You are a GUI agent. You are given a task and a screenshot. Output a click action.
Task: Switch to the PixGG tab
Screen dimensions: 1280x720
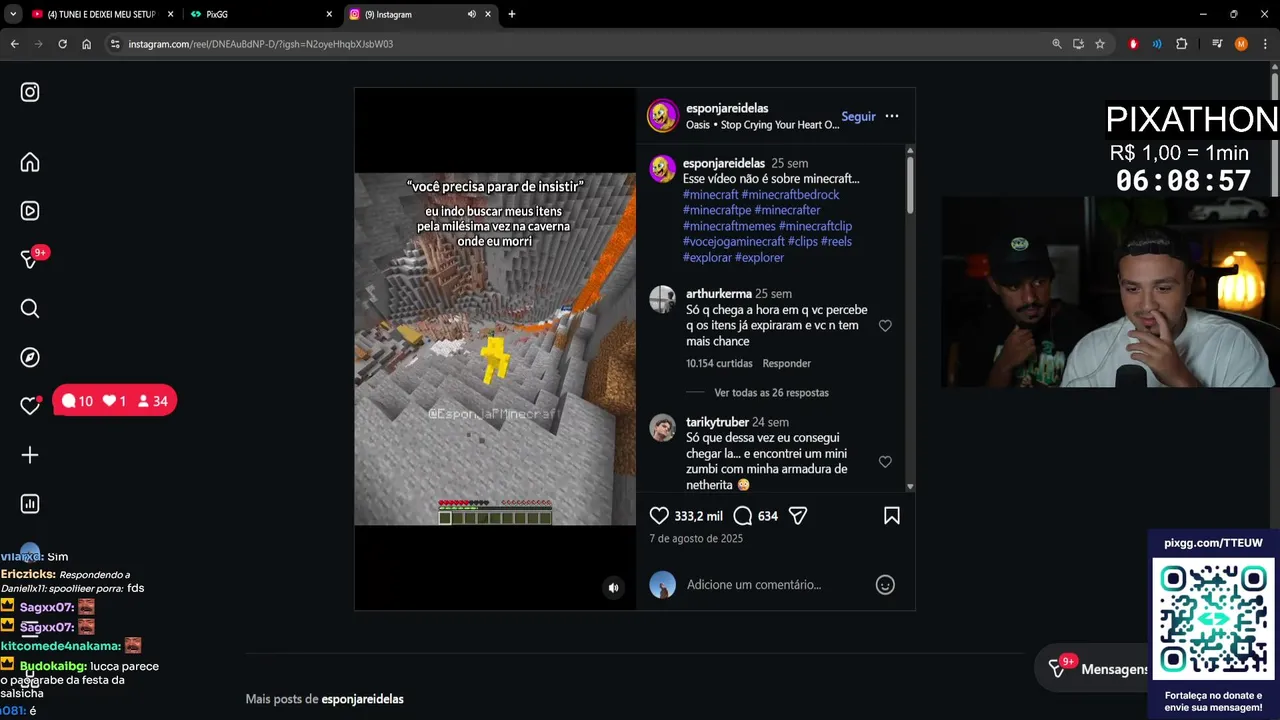[x=260, y=14]
